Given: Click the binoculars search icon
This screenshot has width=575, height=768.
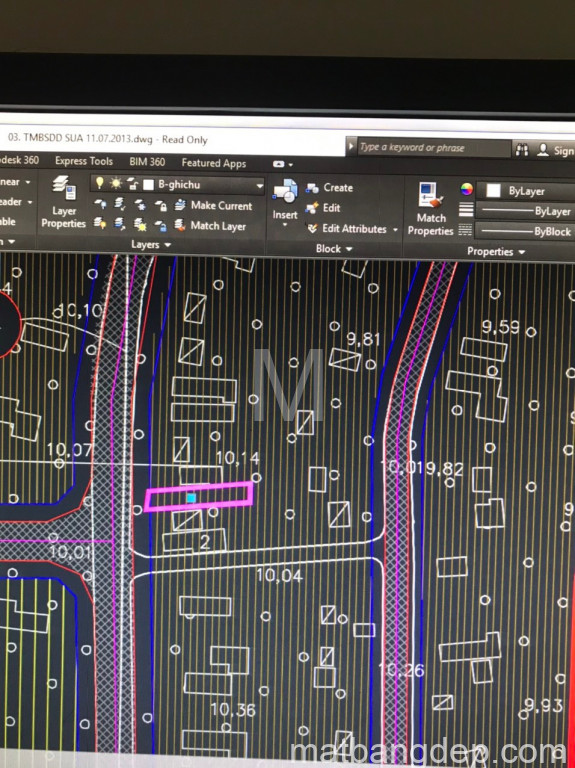Looking at the screenshot, I should point(522,149).
